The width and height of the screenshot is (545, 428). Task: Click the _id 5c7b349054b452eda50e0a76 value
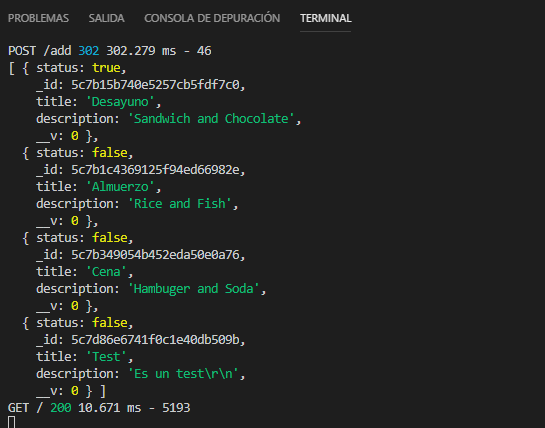pyautogui.click(x=155, y=255)
